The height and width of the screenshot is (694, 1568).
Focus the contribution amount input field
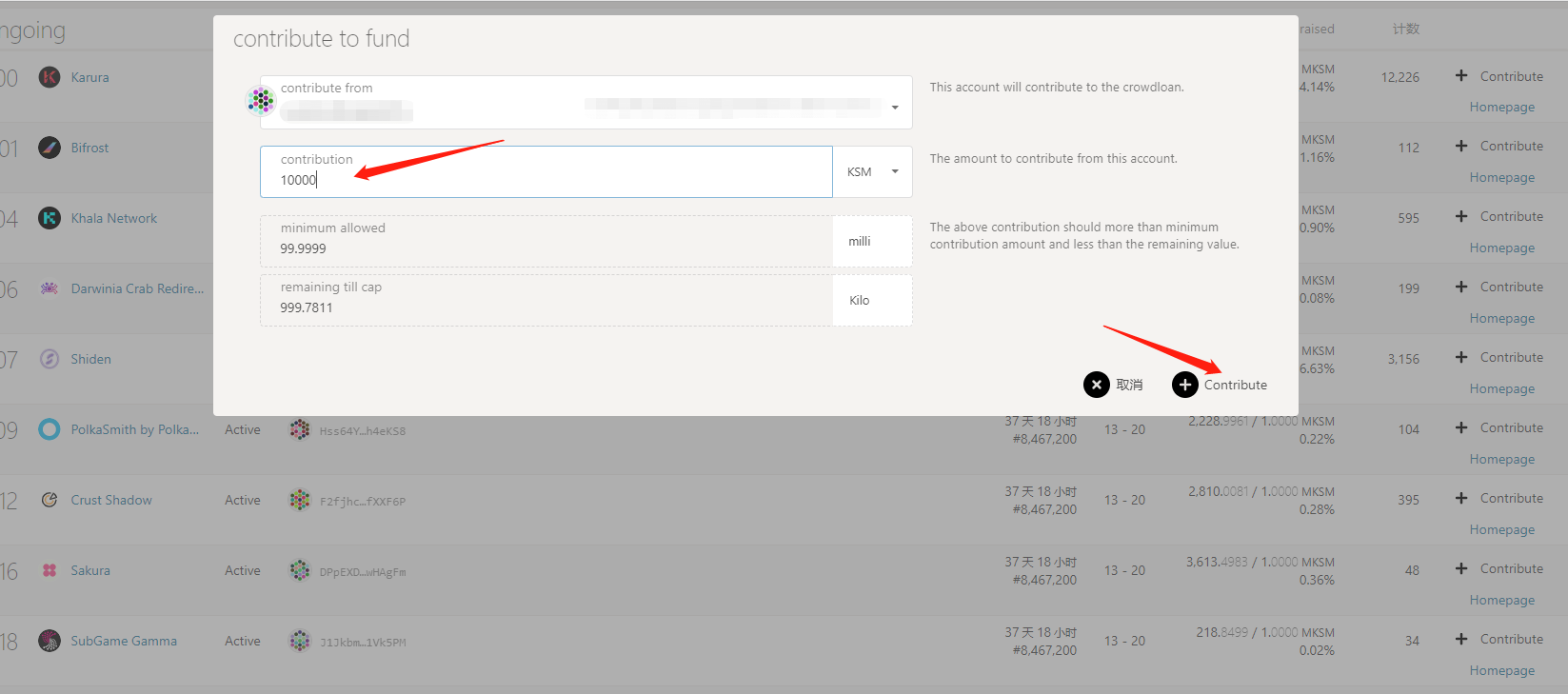tap(546, 171)
